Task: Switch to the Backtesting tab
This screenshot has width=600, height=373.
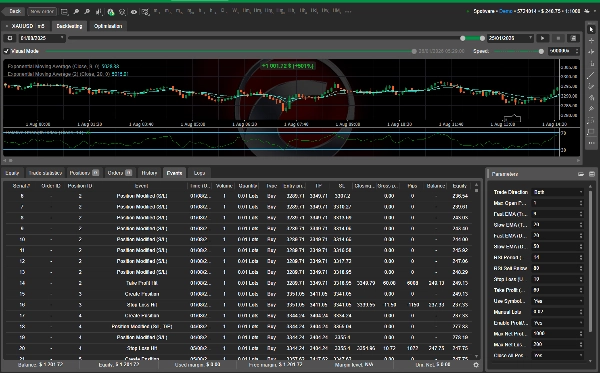Action: click(69, 26)
